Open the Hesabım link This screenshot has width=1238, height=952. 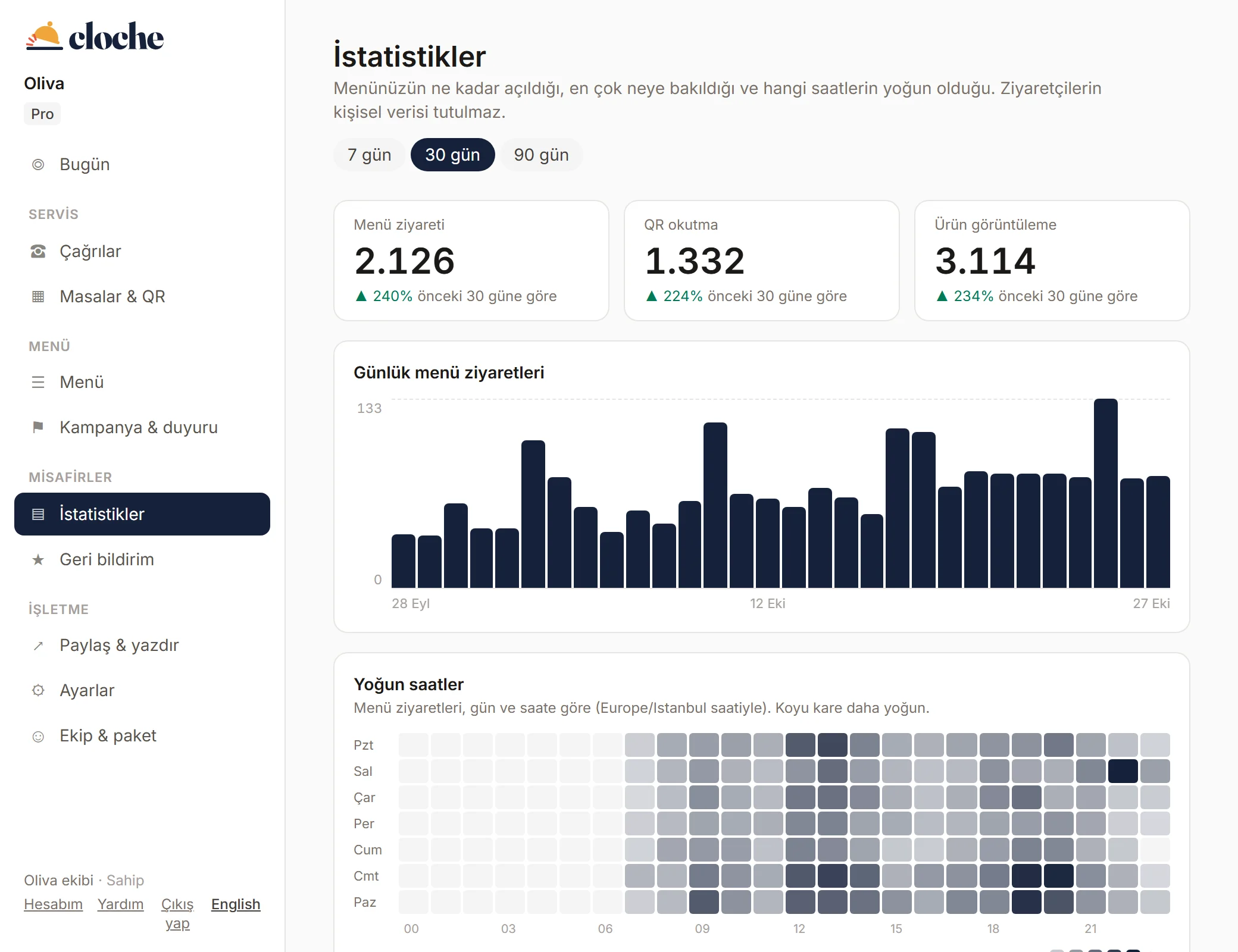[x=53, y=904]
